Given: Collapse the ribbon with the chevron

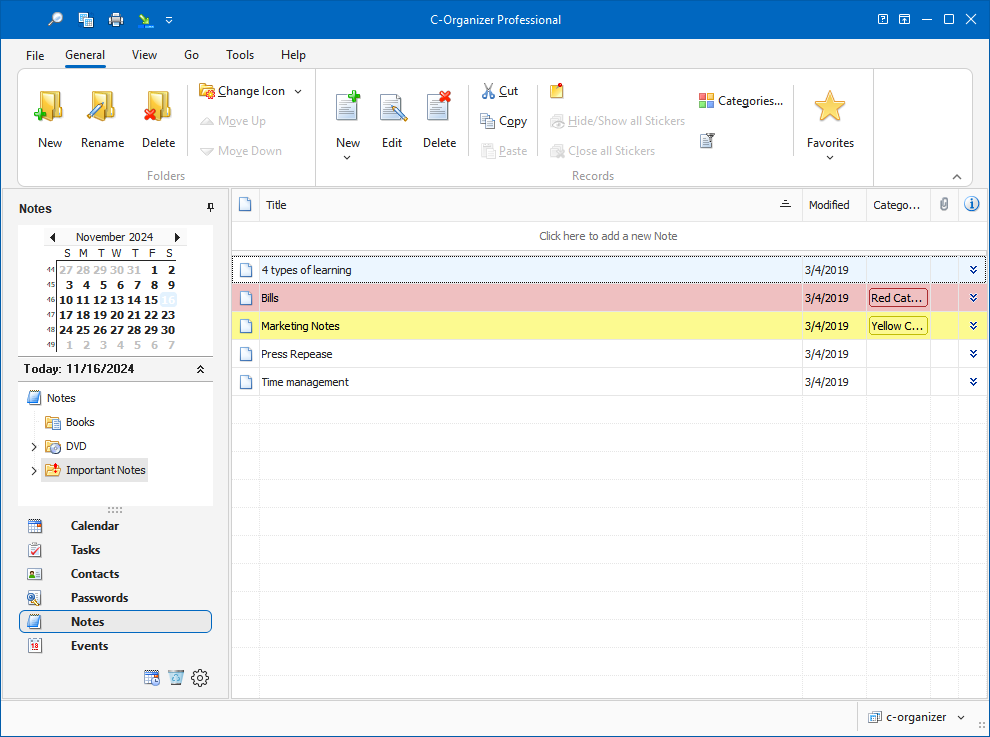Looking at the screenshot, I should pyautogui.click(x=957, y=177).
